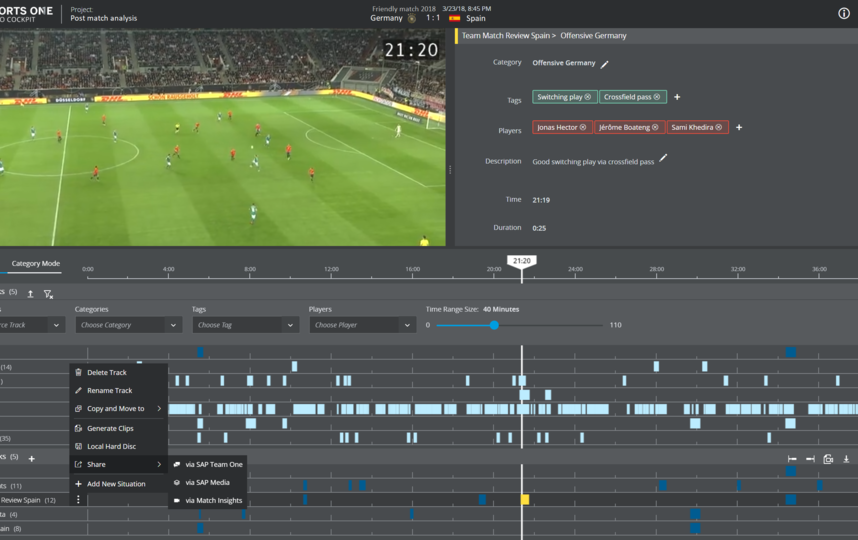The image size is (858, 540).
Task: Edit the Offensive Germany category pencil
Action: (x=605, y=64)
